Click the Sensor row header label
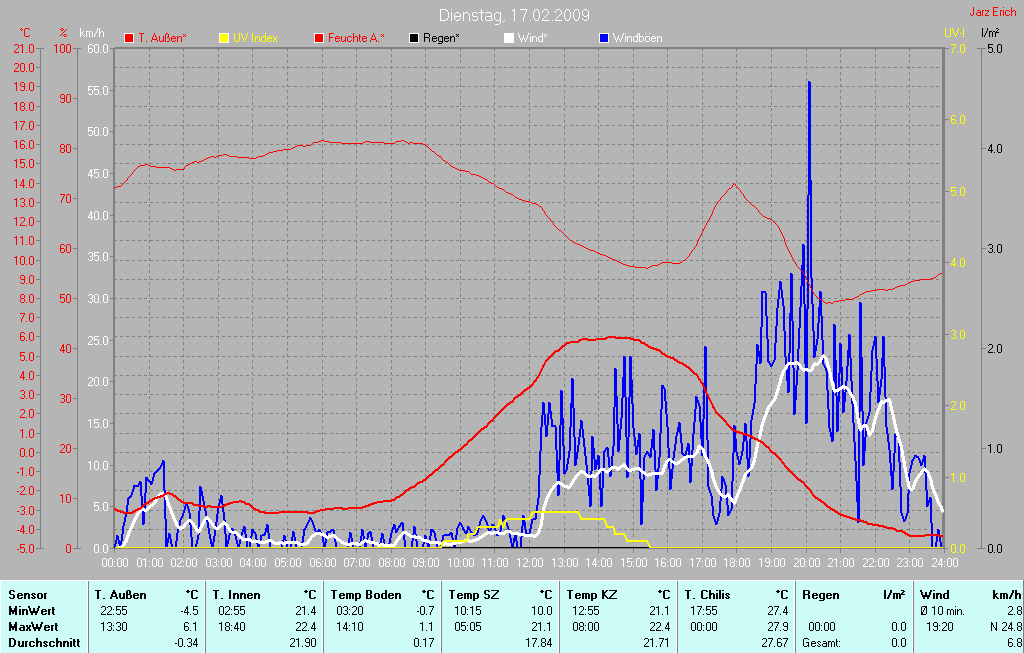 point(27,595)
